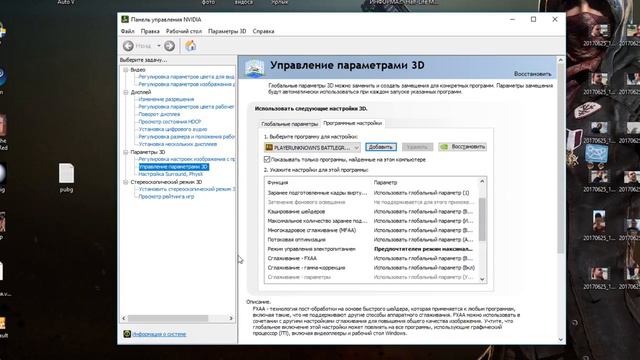Collapse the Дисплей tree node
Screen dimensions: 640x360
point(126,92)
